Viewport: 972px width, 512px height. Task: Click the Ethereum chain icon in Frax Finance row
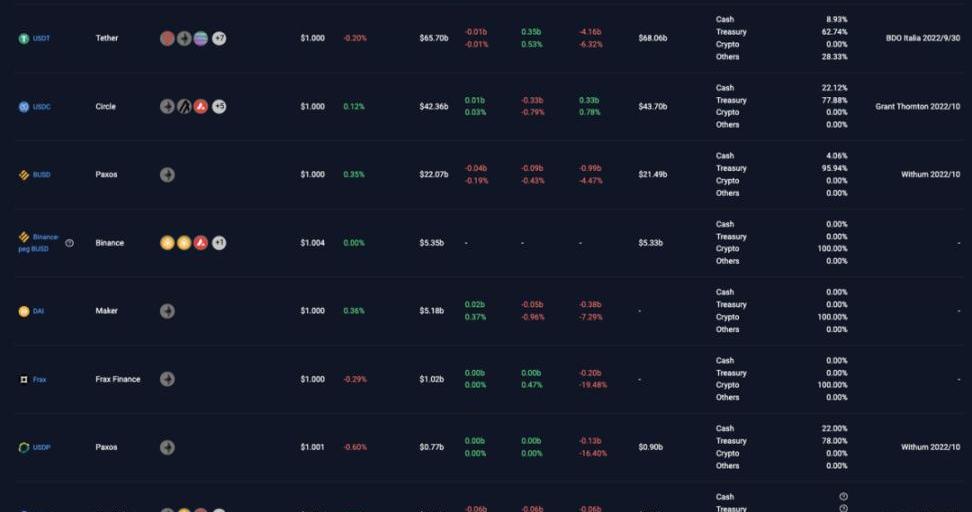167,380
